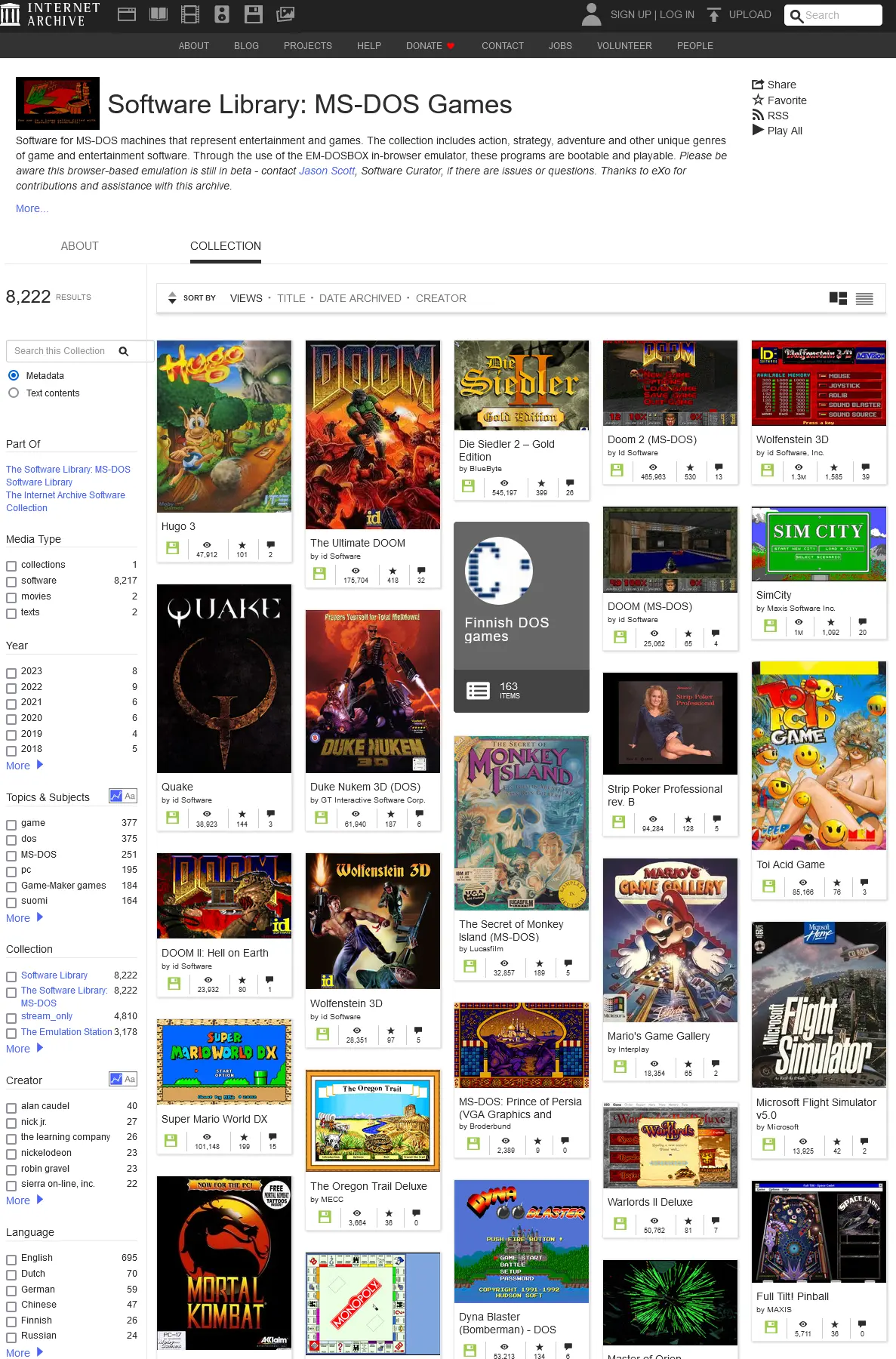
Task: Toggle the sort direction arrows beside Sort By
Action: coord(172,298)
